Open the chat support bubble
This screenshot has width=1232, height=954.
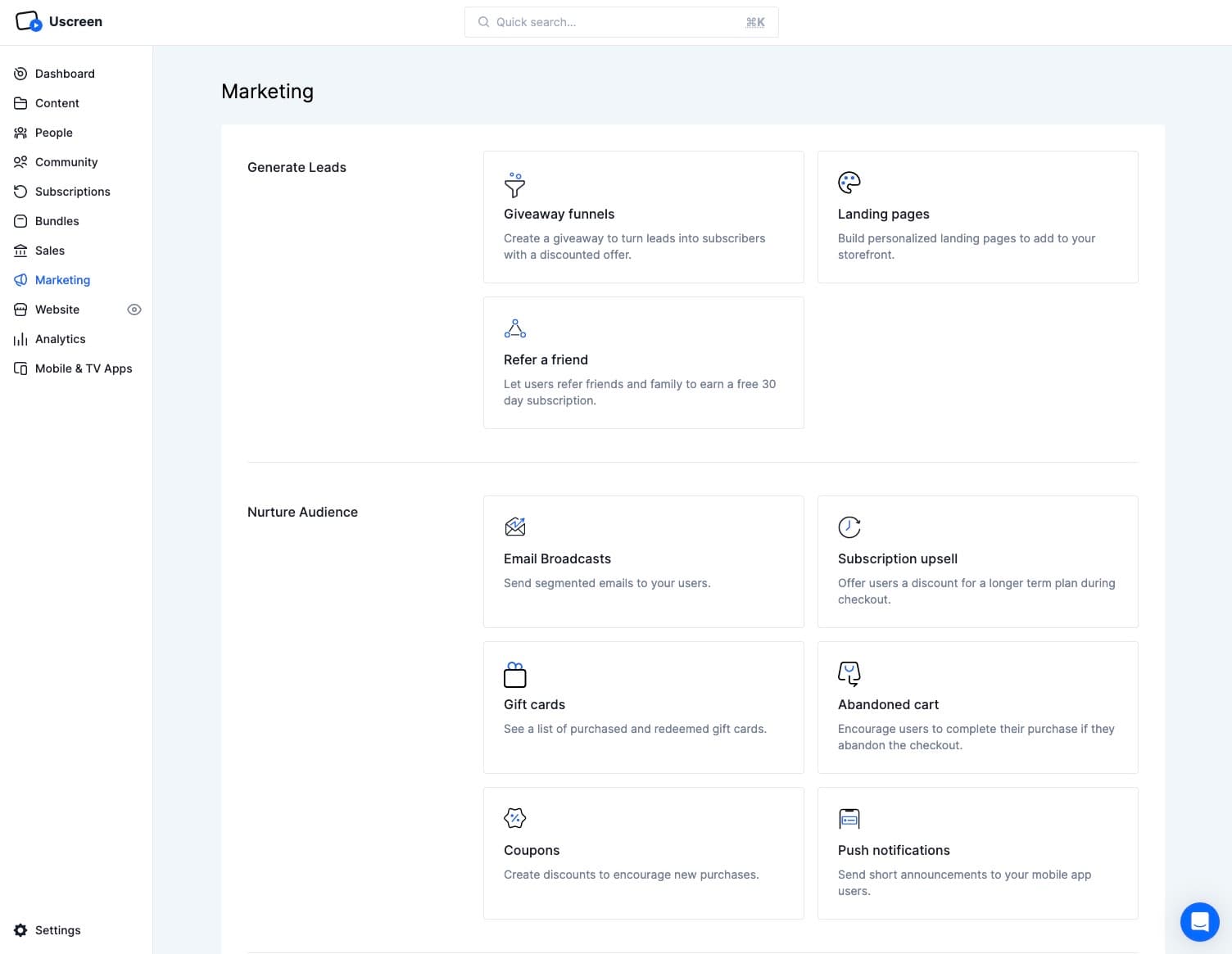coord(1199,921)
